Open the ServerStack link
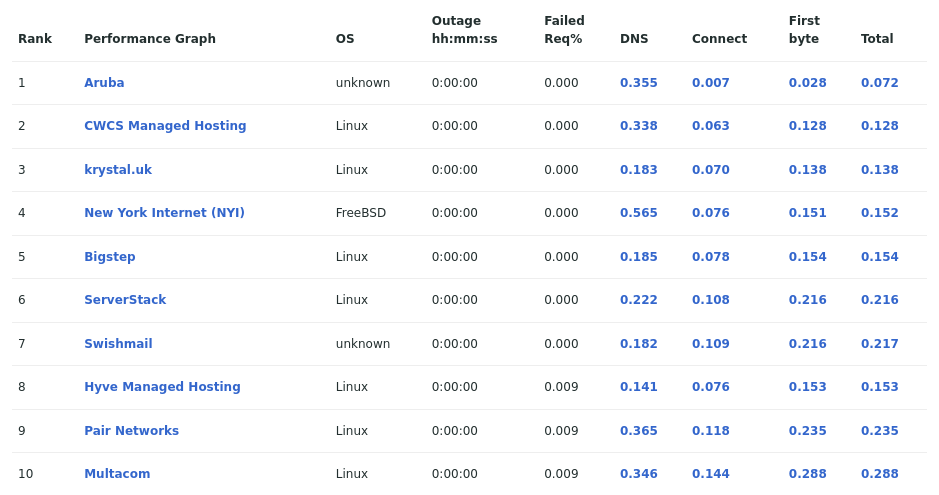 pos(125,299)
